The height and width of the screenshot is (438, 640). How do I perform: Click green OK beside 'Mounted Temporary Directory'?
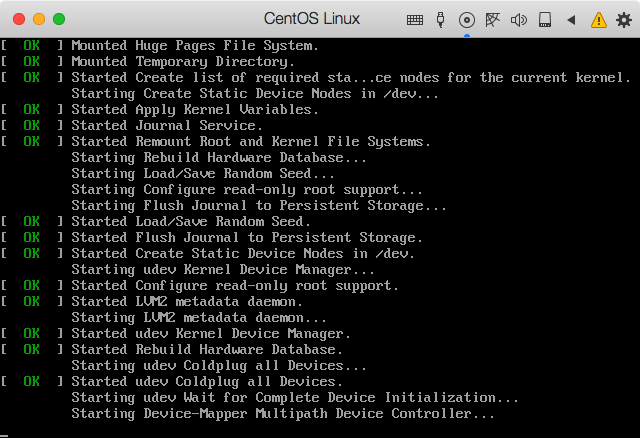click(x=31, y=62)
